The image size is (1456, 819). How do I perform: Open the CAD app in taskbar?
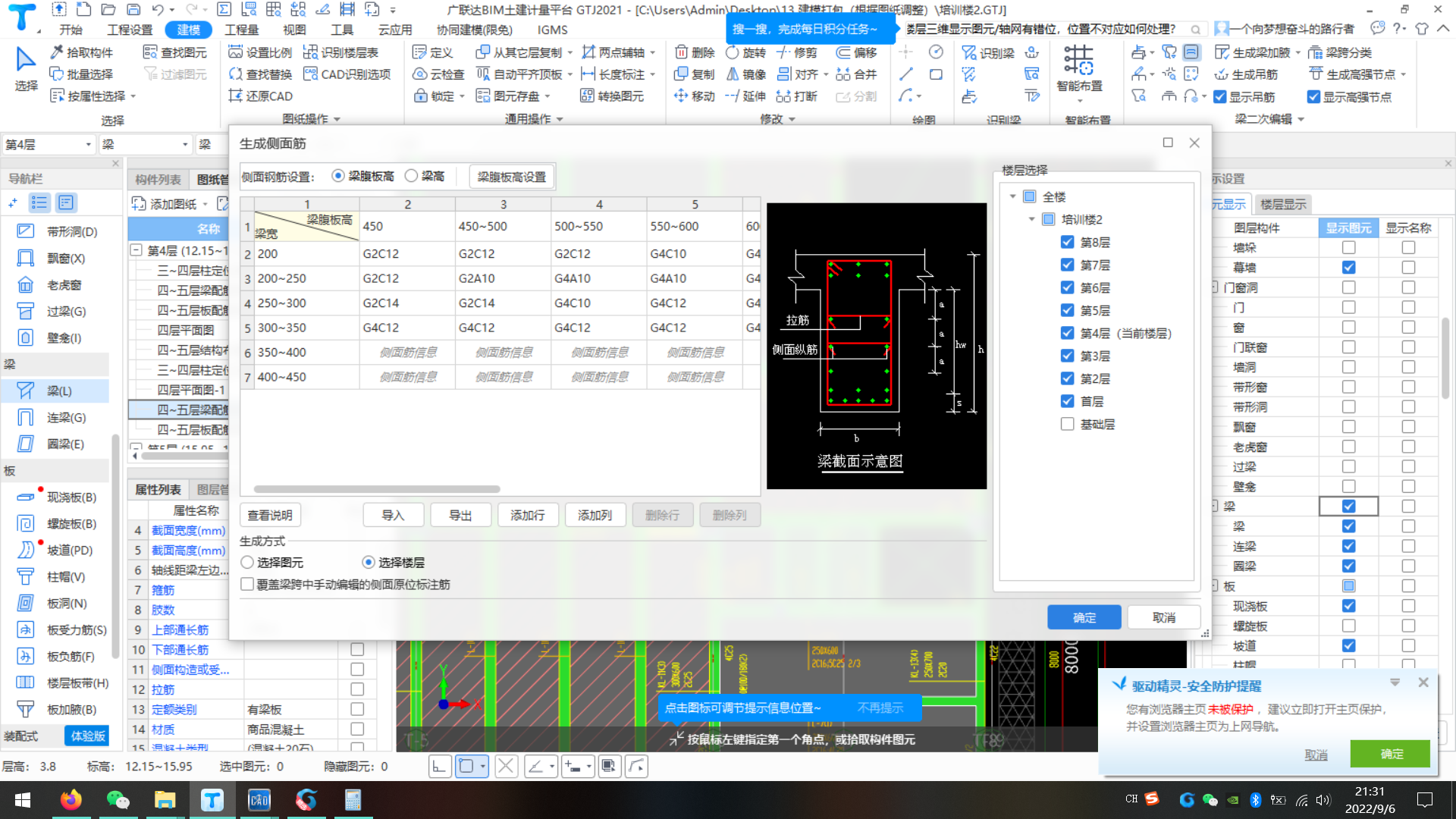pyautogui.click(x=259, y=800)
